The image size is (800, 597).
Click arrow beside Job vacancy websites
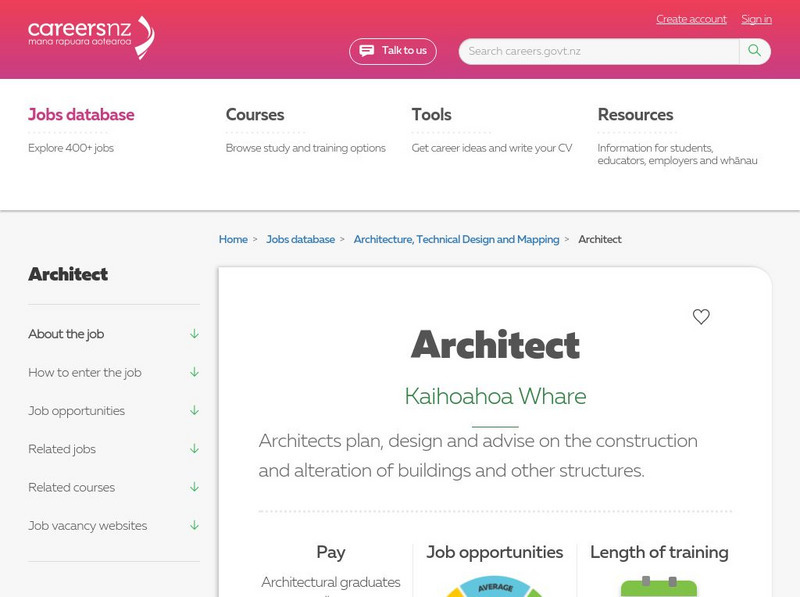[x=194, y=525]
